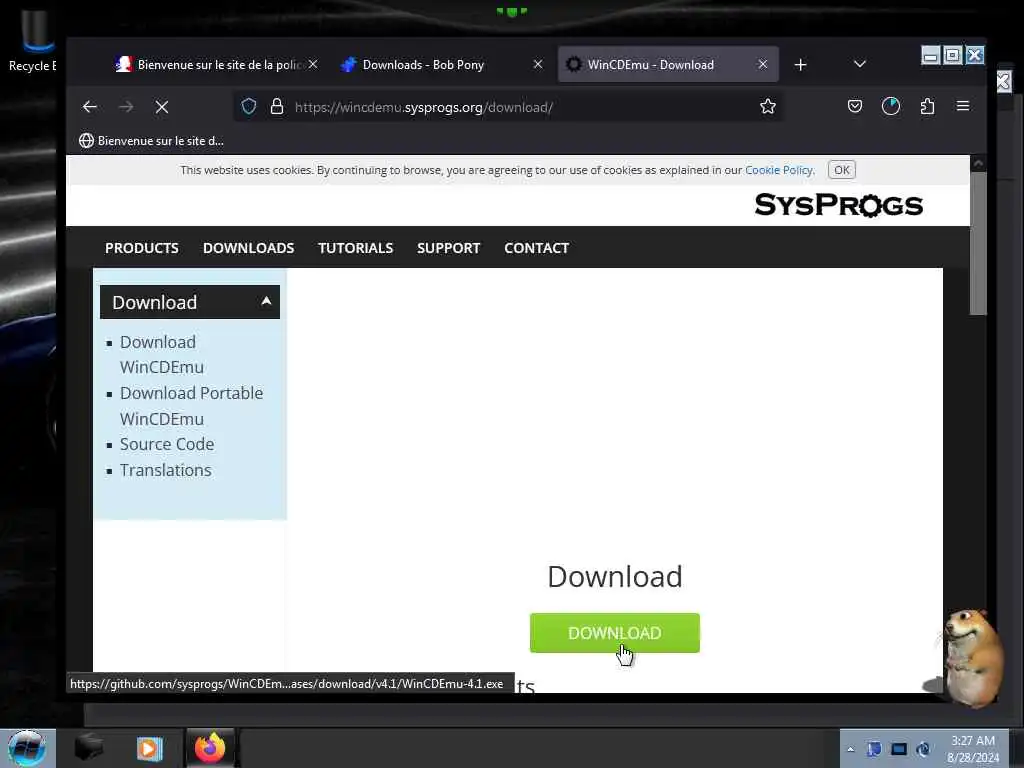The image size is (1024, 768).
Task: Click the scrollbar up arrow
Action: click(x=978, y=163)
